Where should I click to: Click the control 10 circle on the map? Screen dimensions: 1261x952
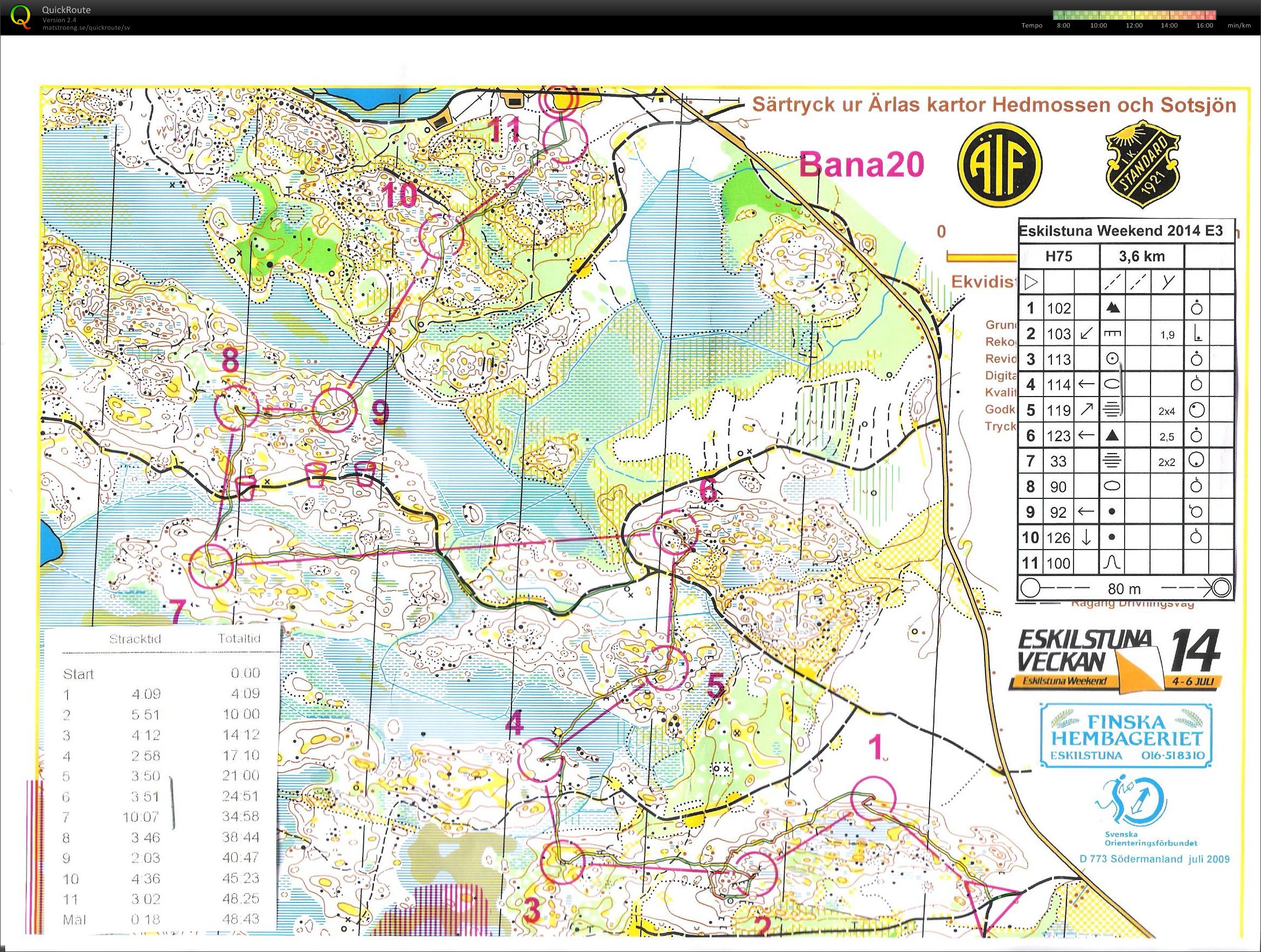point(441,235)
